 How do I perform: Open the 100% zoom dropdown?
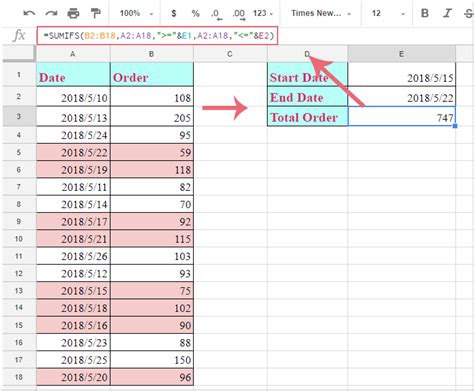point(137,13)
